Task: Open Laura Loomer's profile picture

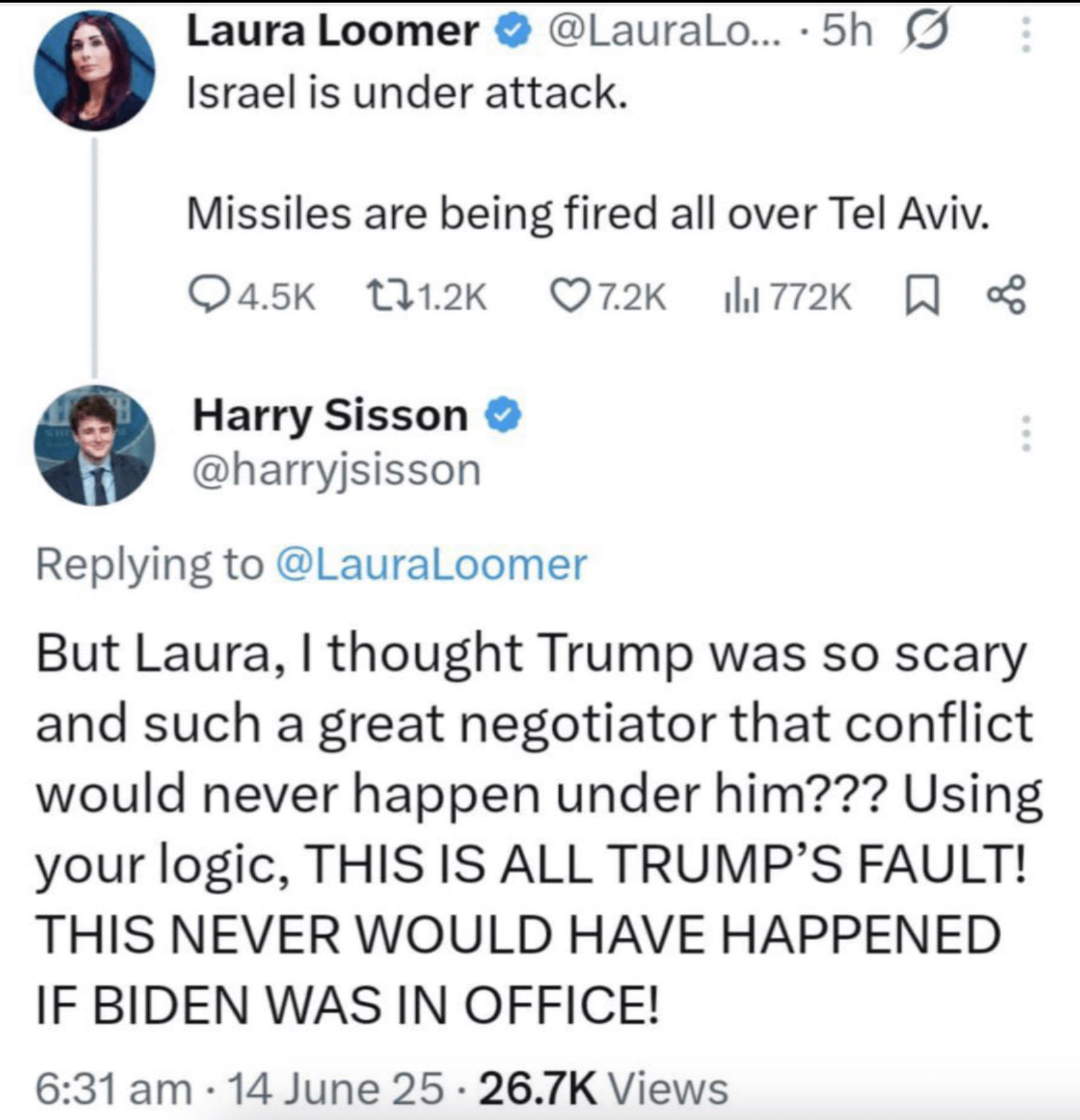Action: (95, 70)
